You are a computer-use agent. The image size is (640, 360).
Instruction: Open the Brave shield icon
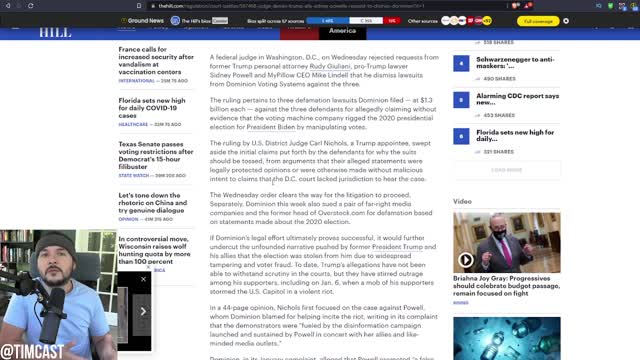pos(516,6)
